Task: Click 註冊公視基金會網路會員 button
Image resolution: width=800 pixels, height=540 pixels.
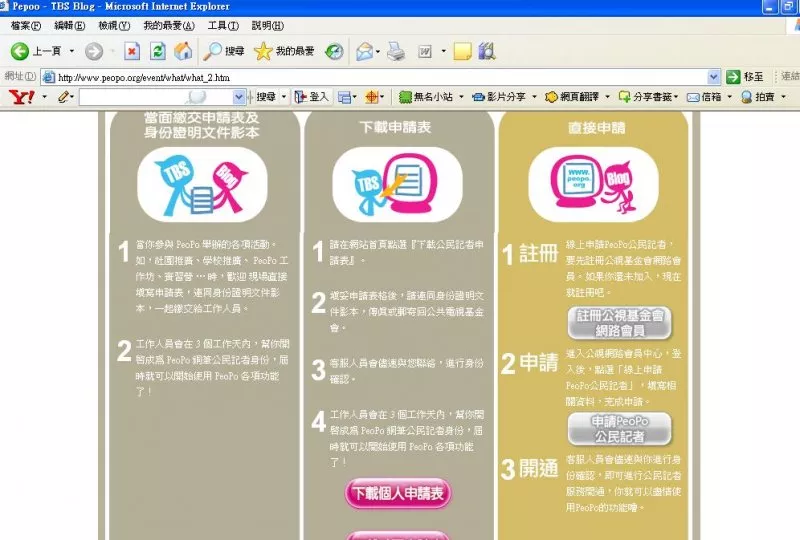Action: click(x=619, y=323)
